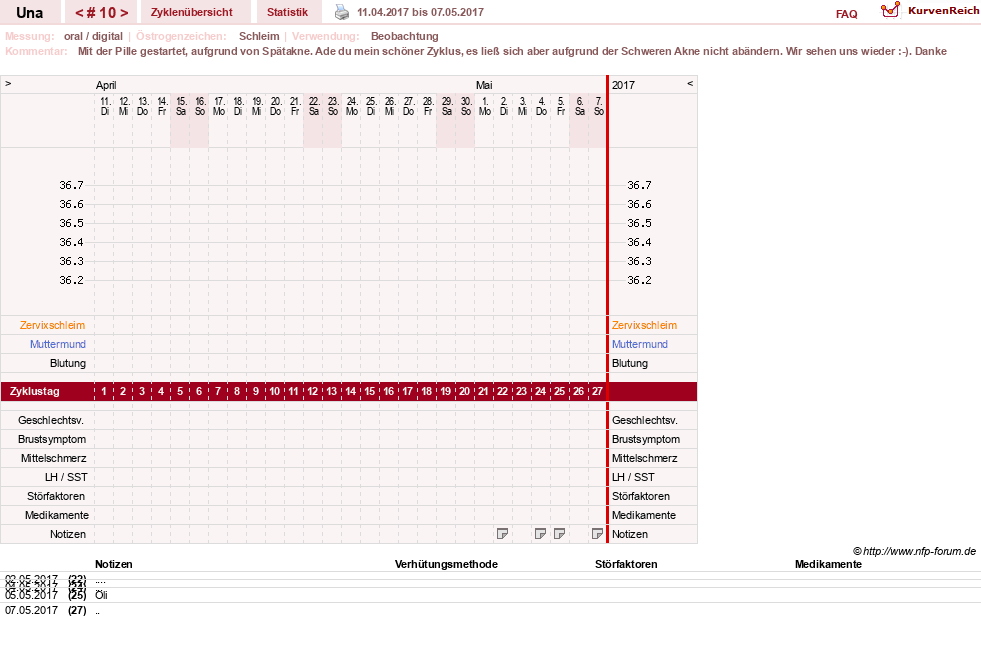Click the date range 11.04.2017 bis 07.05.2017

point(420,12)
